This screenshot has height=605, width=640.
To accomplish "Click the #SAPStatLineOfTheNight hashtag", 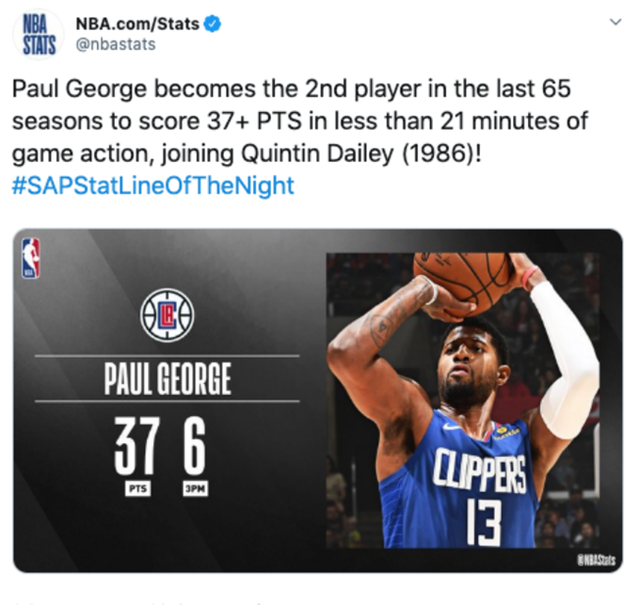I will [153, 186].
